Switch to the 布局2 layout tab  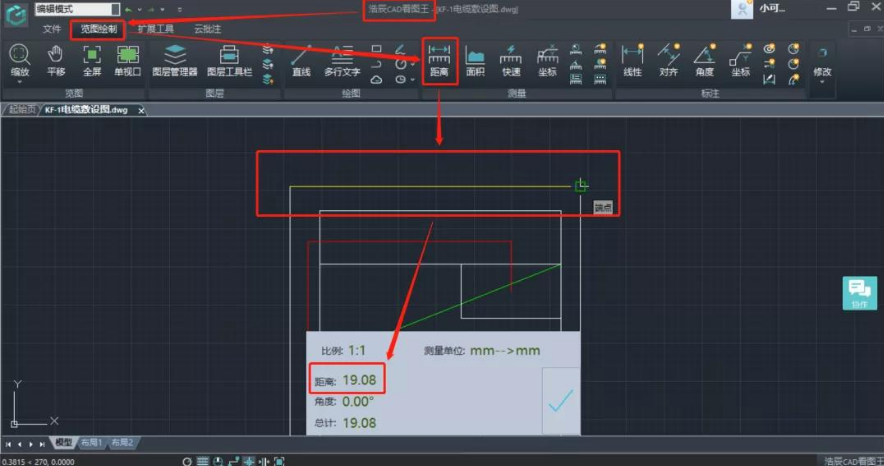[x=122, y=443]
